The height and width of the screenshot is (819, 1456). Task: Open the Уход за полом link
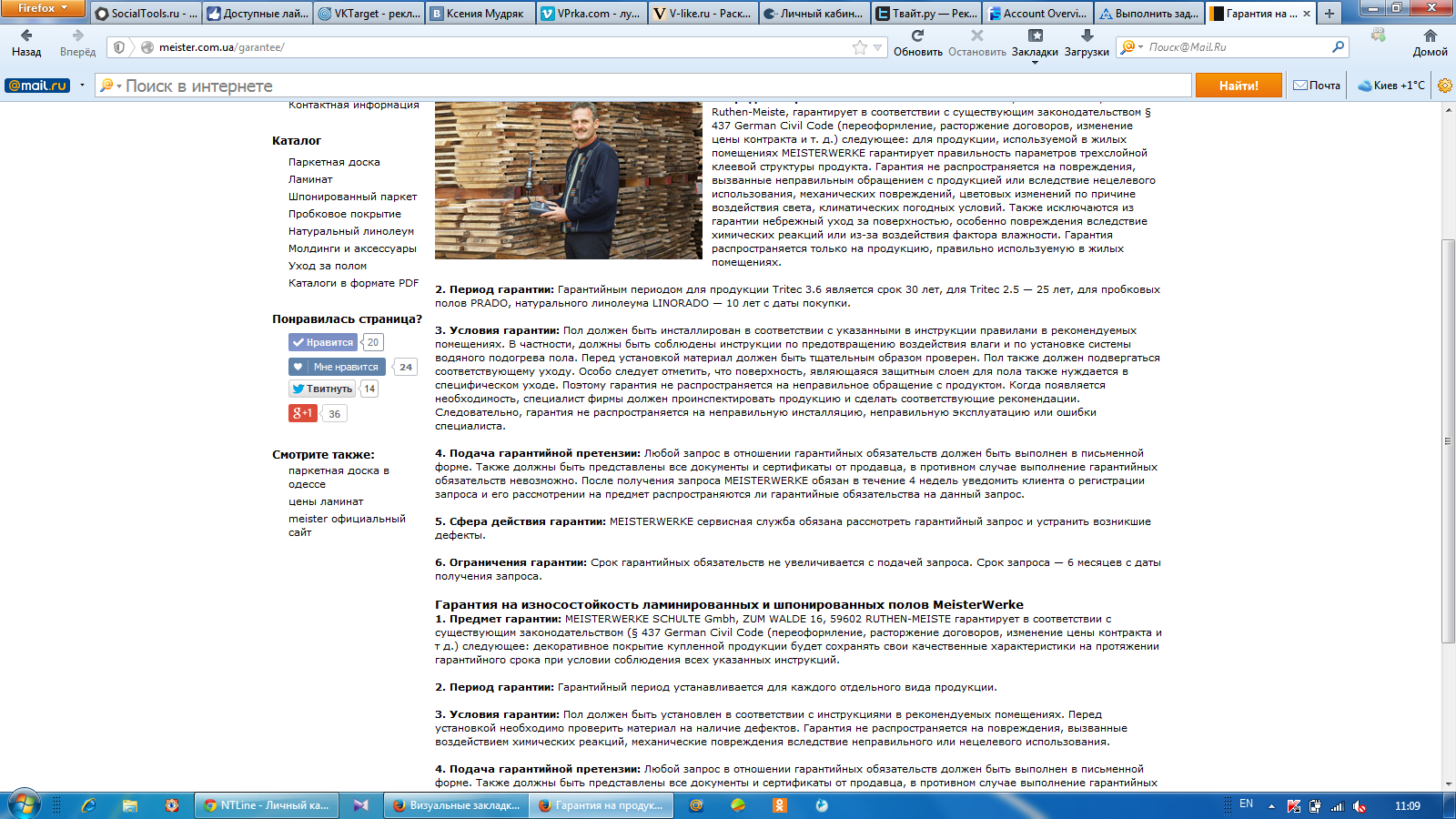[328, 266]
